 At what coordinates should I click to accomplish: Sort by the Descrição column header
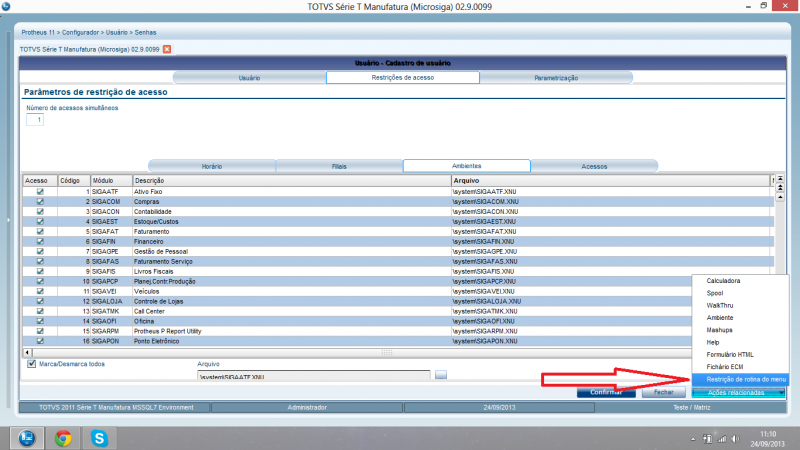[291, 181]
